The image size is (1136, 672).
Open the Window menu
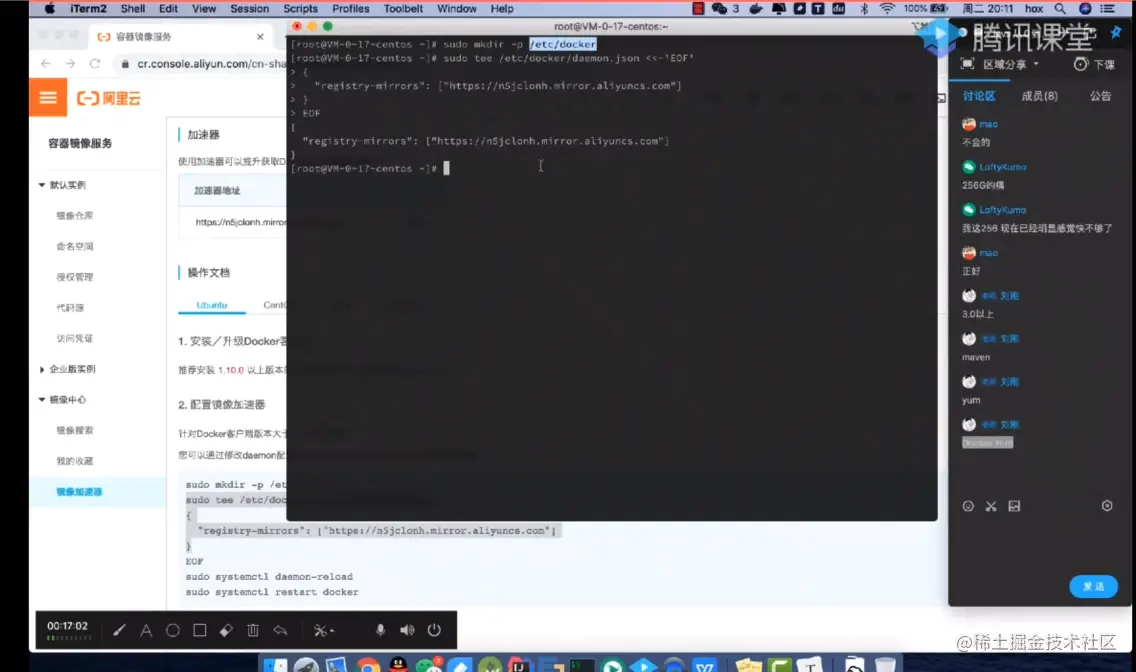456,9
